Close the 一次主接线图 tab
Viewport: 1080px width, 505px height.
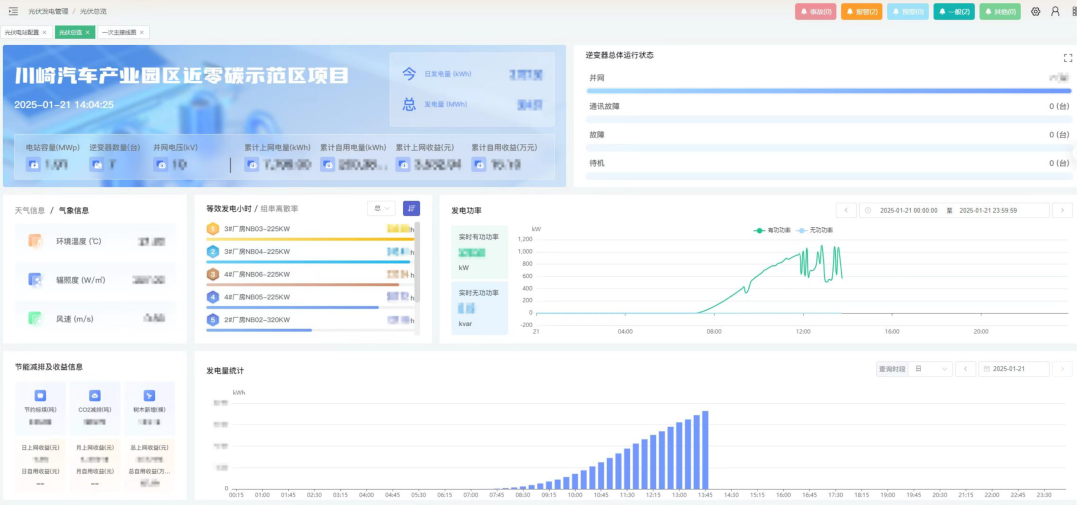tap(142, 32)
